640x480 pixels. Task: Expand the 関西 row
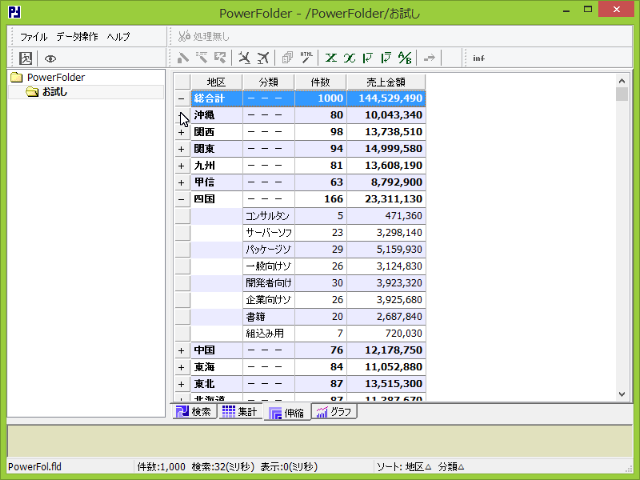181,132
